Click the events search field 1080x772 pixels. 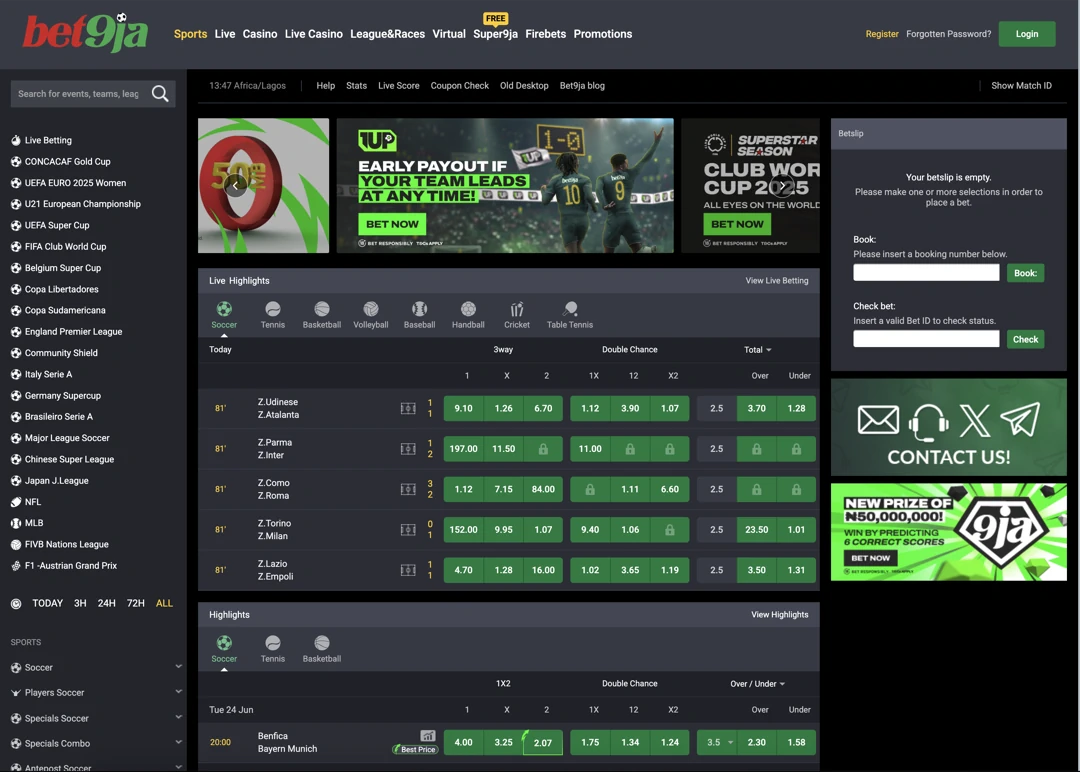tap(80, 94)
